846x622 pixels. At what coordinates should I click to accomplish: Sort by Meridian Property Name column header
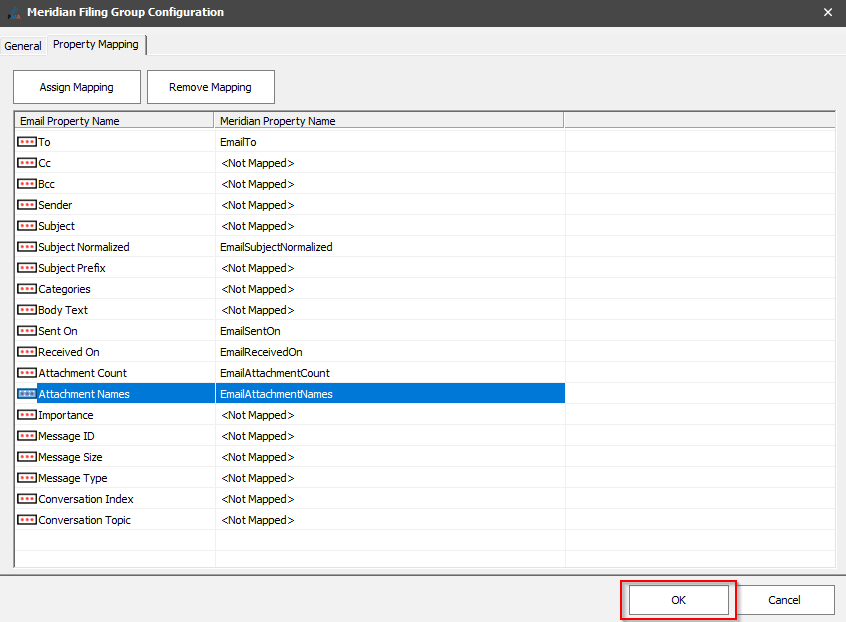(389, 121)
